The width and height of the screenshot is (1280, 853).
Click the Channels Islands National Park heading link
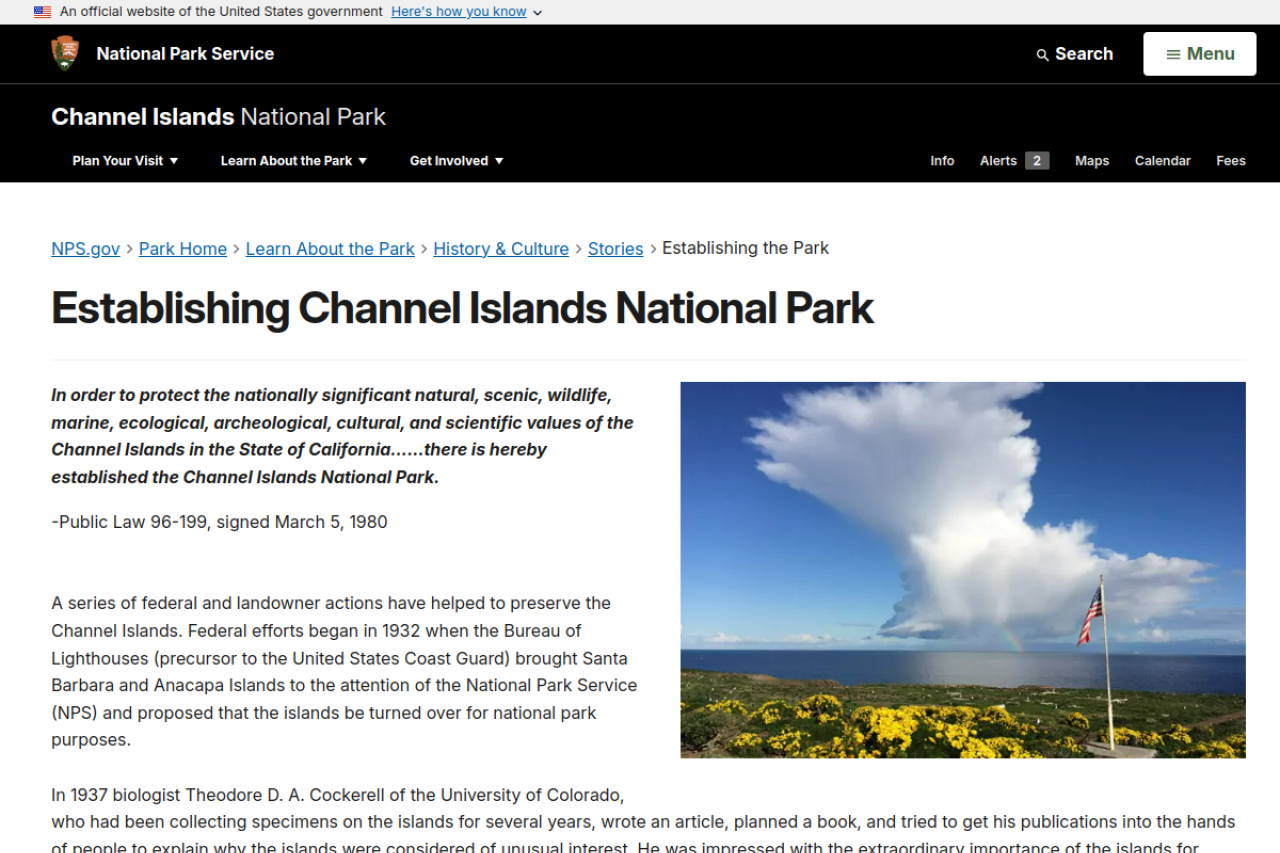[x=218, y=117]
